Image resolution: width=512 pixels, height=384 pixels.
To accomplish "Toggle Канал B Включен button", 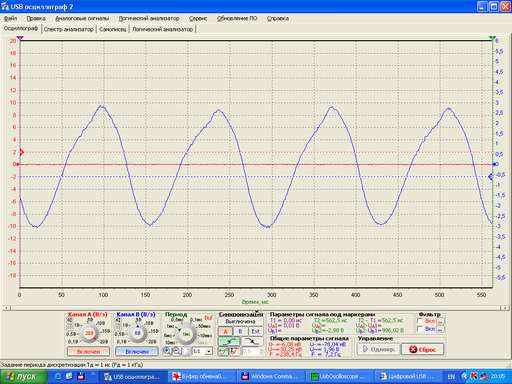I will 137,351.
